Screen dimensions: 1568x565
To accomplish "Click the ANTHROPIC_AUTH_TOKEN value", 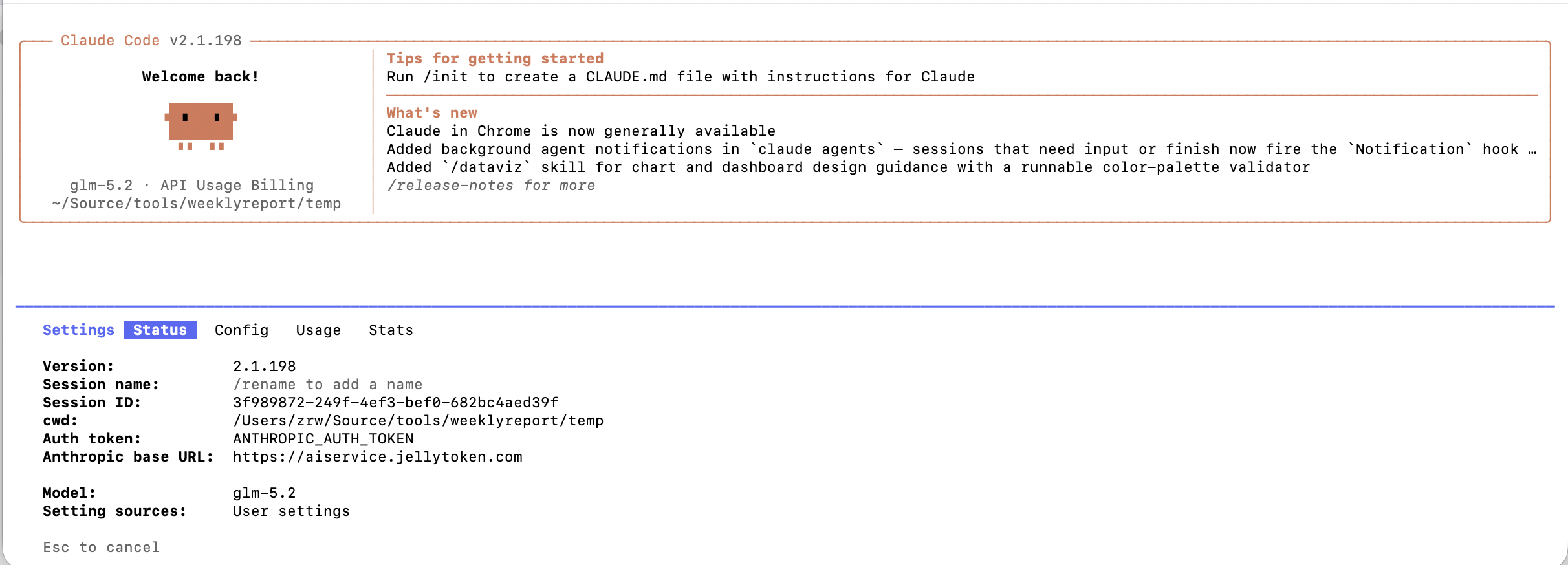I will click(x=323, y=438).
